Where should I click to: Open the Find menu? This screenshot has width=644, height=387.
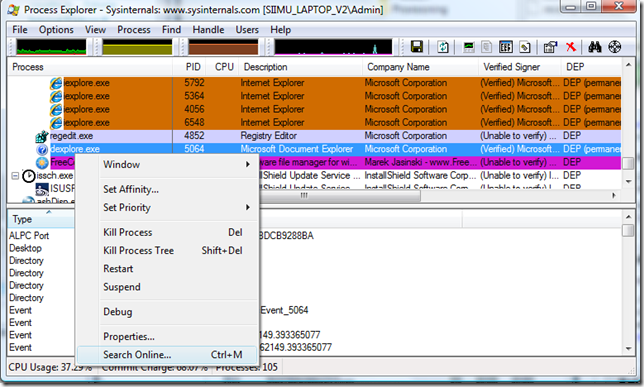[x=171, y=30]
